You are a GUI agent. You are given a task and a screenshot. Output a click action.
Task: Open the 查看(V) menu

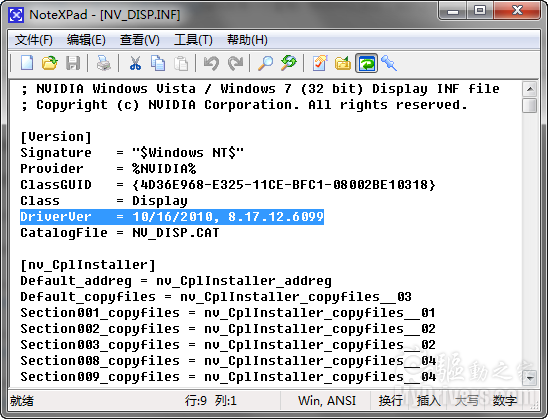[x=139, y=40]
